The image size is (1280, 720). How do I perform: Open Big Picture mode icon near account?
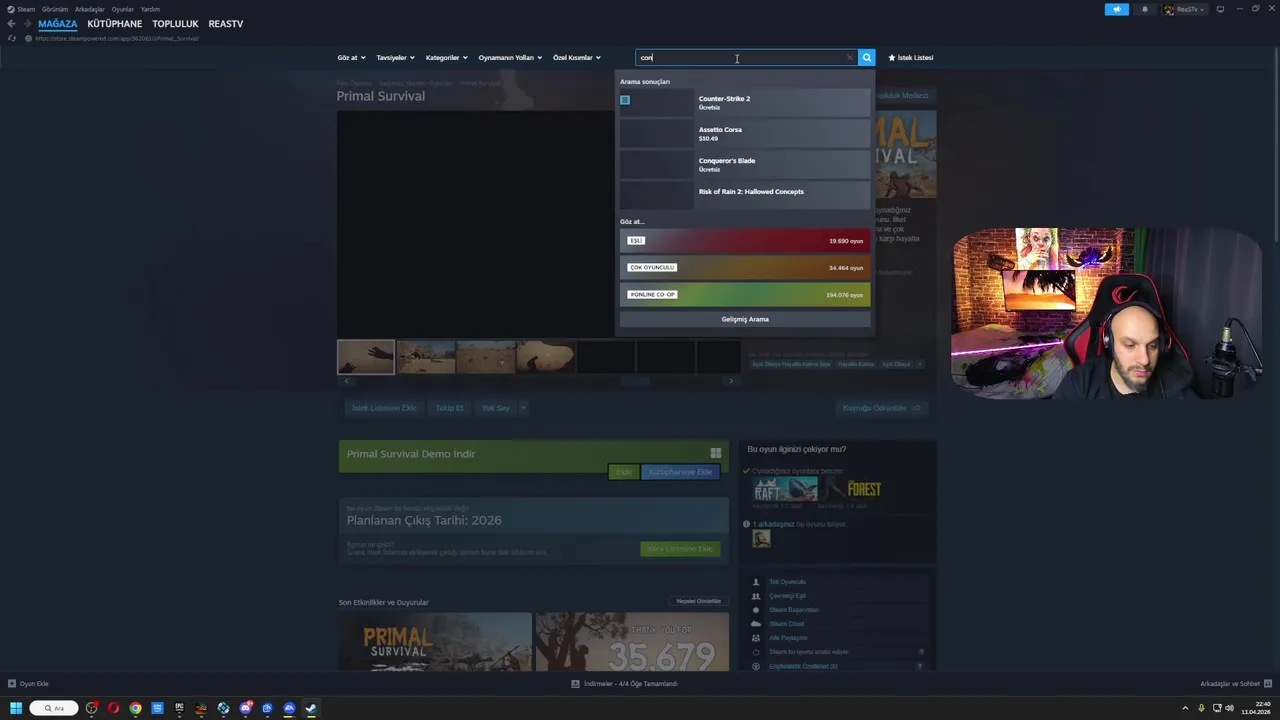pos(1220,9)
